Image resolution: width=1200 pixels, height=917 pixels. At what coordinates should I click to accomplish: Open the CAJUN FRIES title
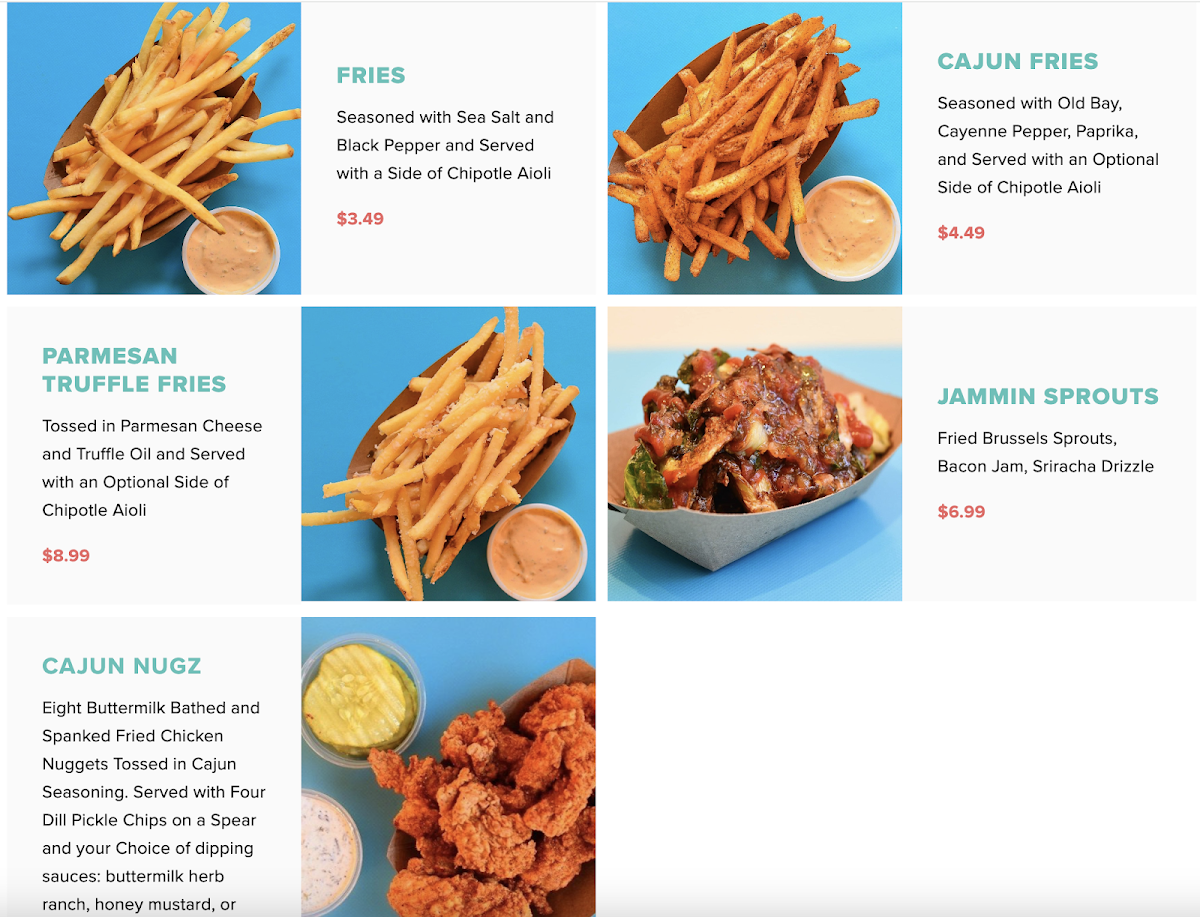tap(1018, 62)
